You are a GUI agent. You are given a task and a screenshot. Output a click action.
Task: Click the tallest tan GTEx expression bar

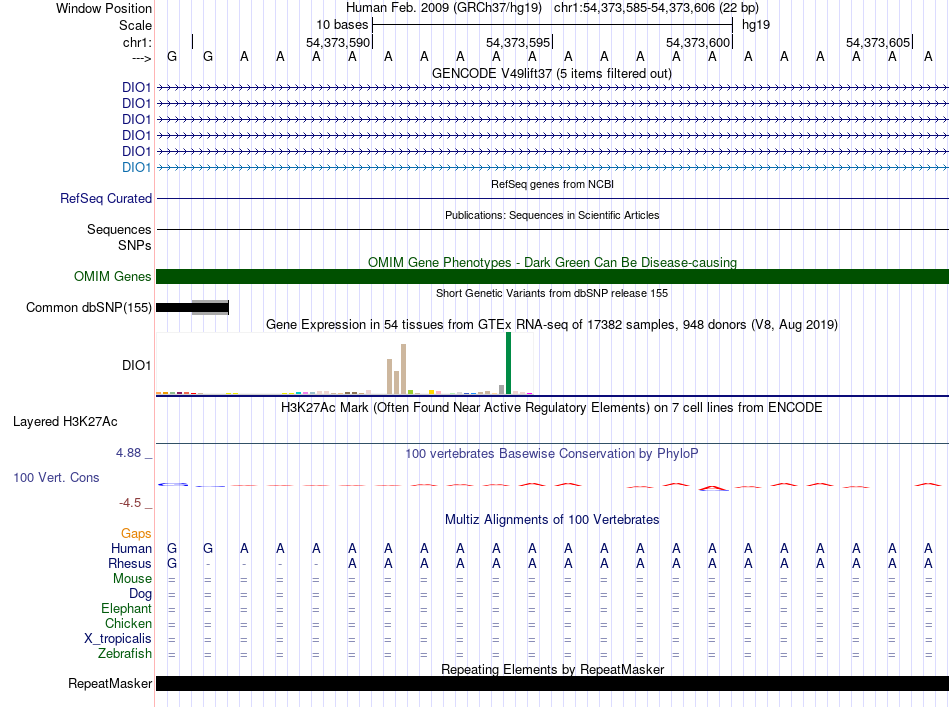(403, 369)
